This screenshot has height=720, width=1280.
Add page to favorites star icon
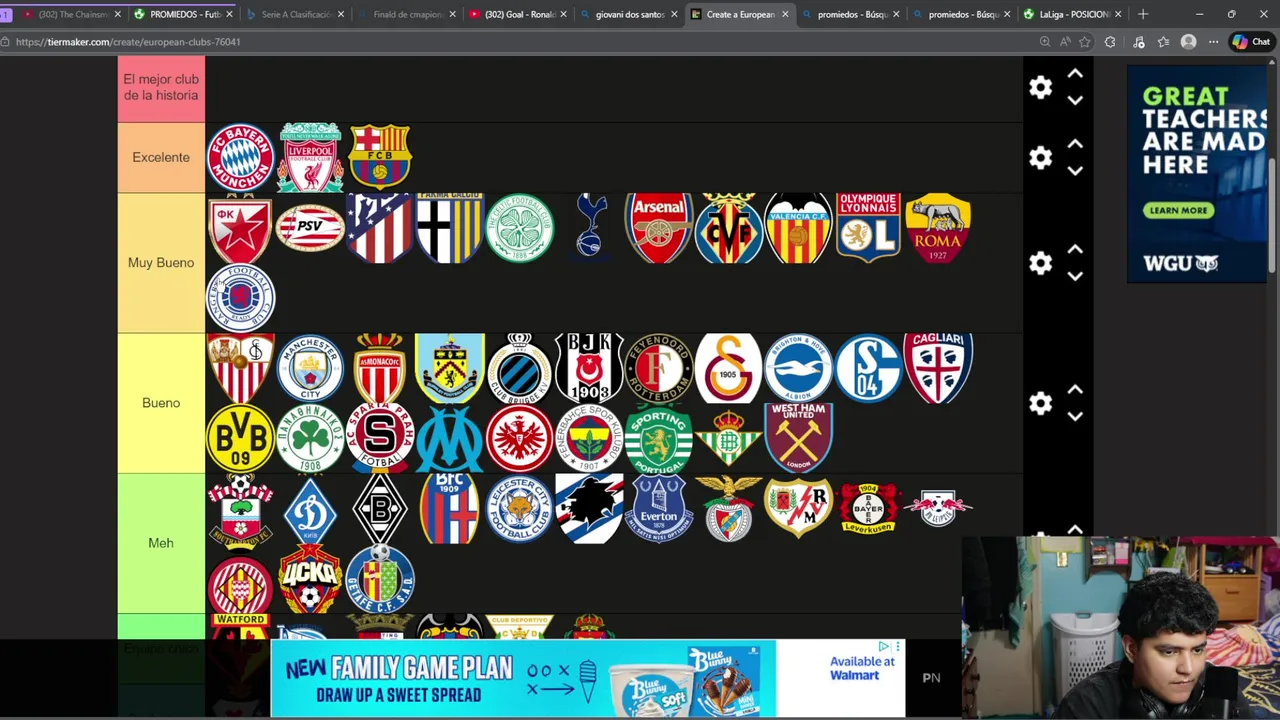coord(1084,42)
